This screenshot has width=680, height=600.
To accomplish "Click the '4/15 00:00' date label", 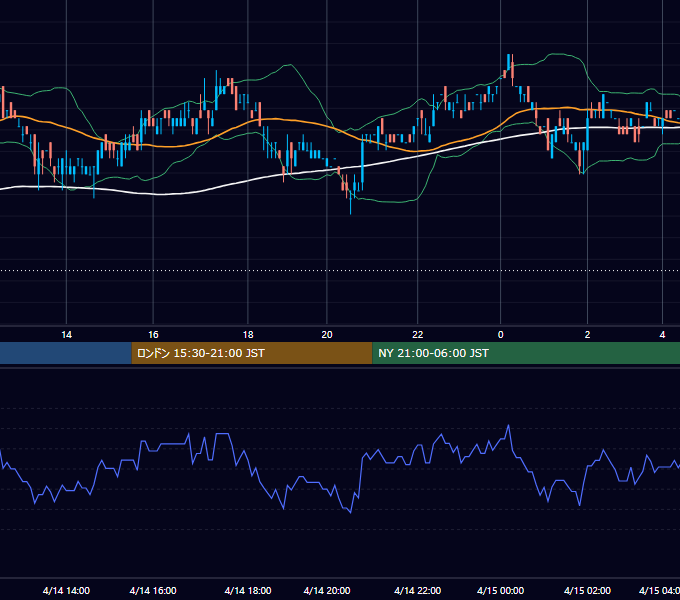I will [x=500, y=590].
